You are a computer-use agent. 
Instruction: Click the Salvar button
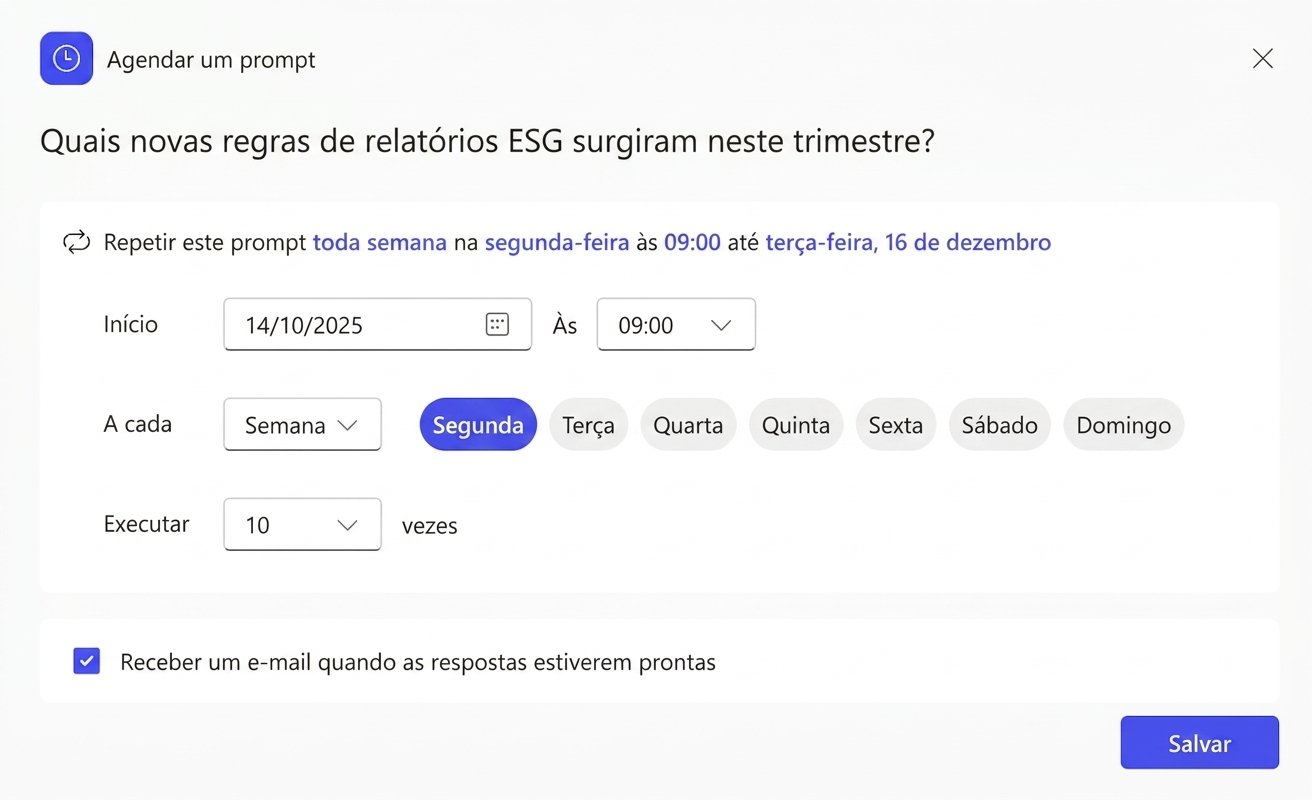1199,743
